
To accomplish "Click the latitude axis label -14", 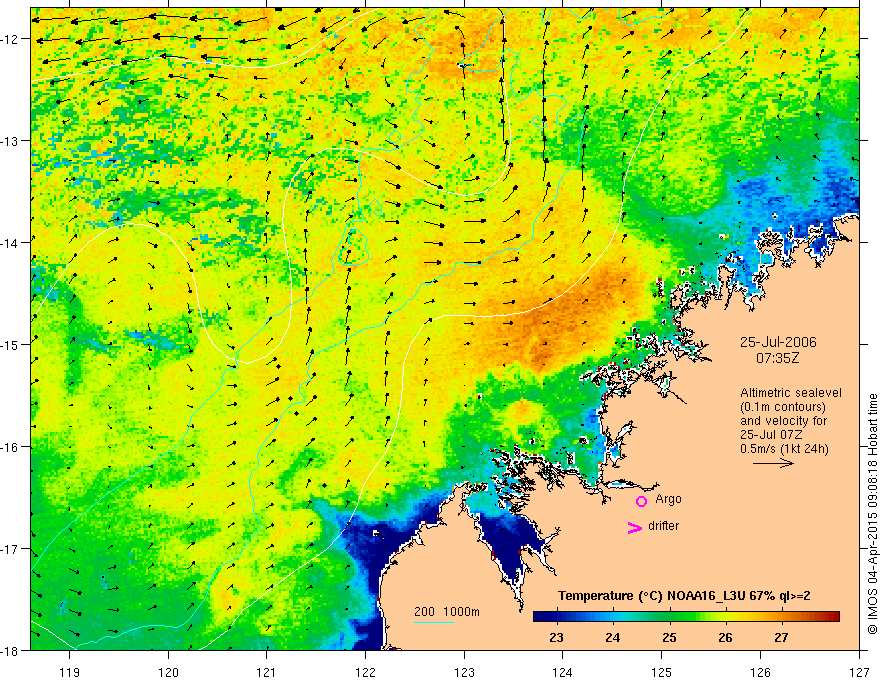I will [x=11, y=243].
